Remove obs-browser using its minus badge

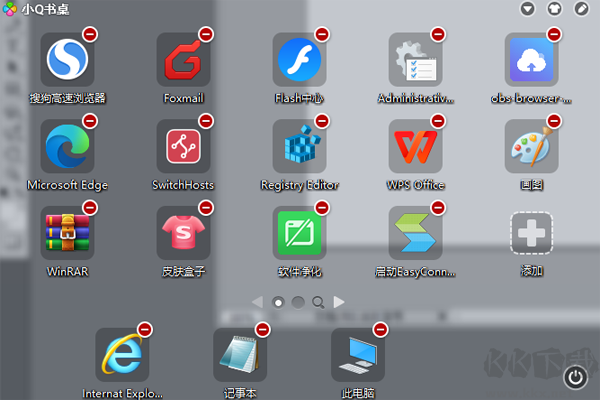[554, 34]
